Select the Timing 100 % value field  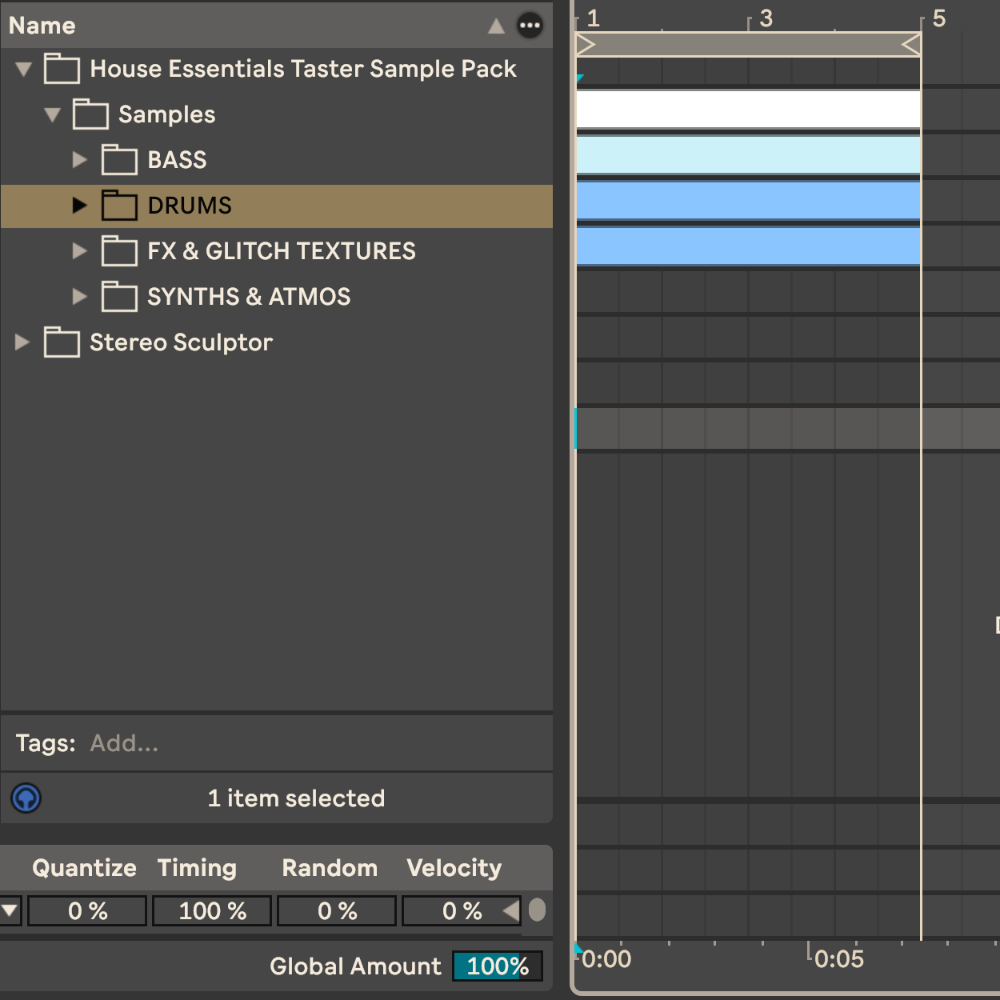(x=212, y=911)
